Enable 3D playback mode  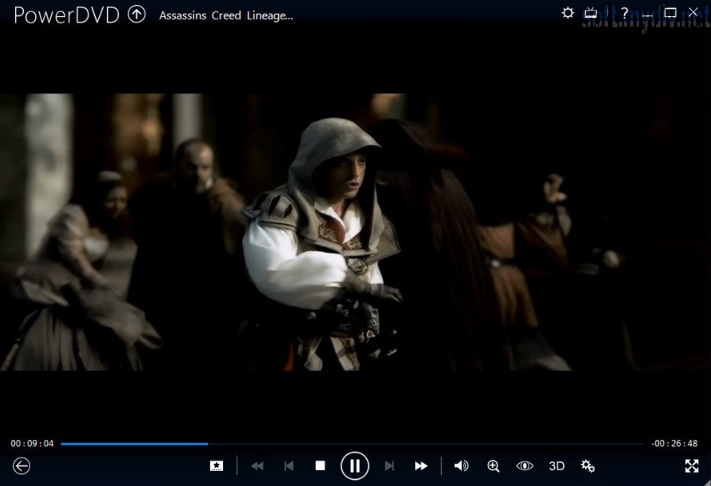point(556,466)
